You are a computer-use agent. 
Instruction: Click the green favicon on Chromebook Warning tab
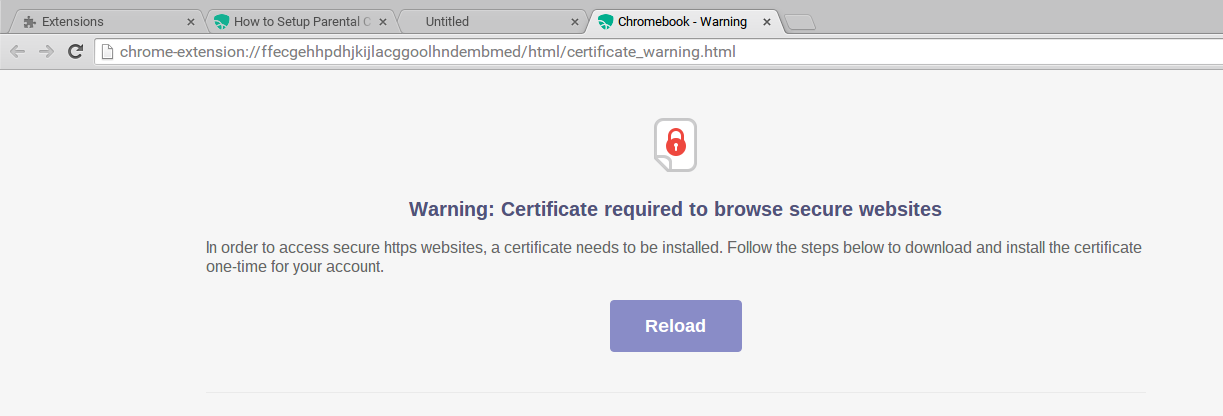point(605,22)
